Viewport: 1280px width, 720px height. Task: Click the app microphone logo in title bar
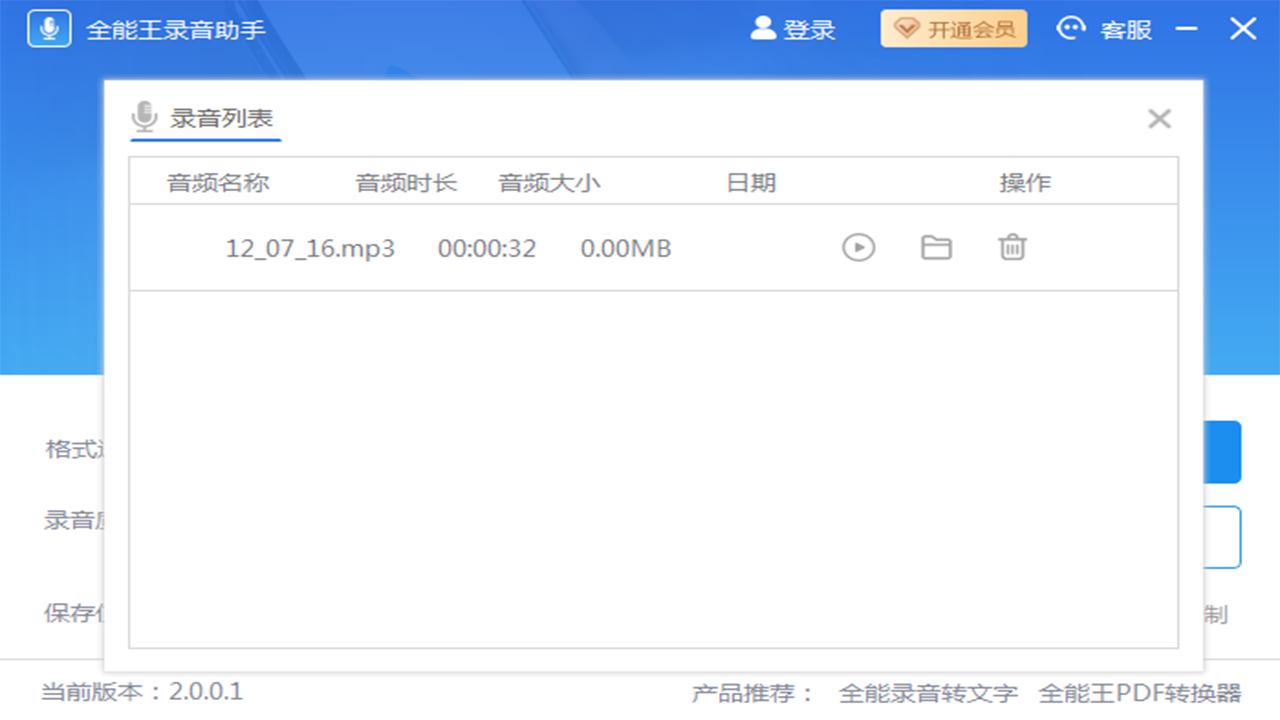click(x=48, y=28)
